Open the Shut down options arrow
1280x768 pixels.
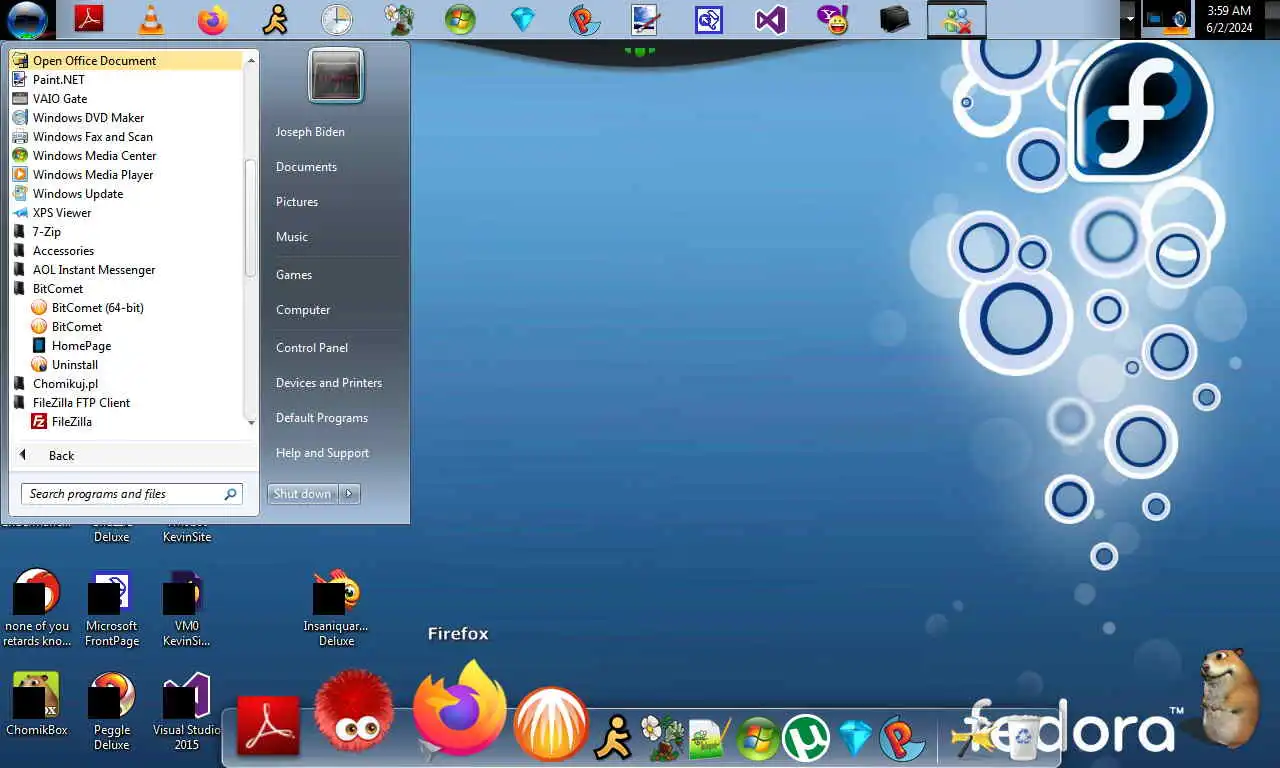point(350,493)
